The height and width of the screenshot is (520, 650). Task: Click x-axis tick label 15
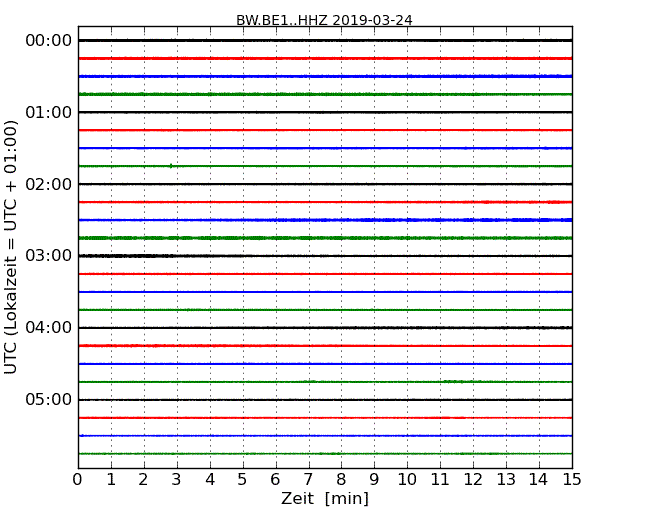click(x=572, y=480)
